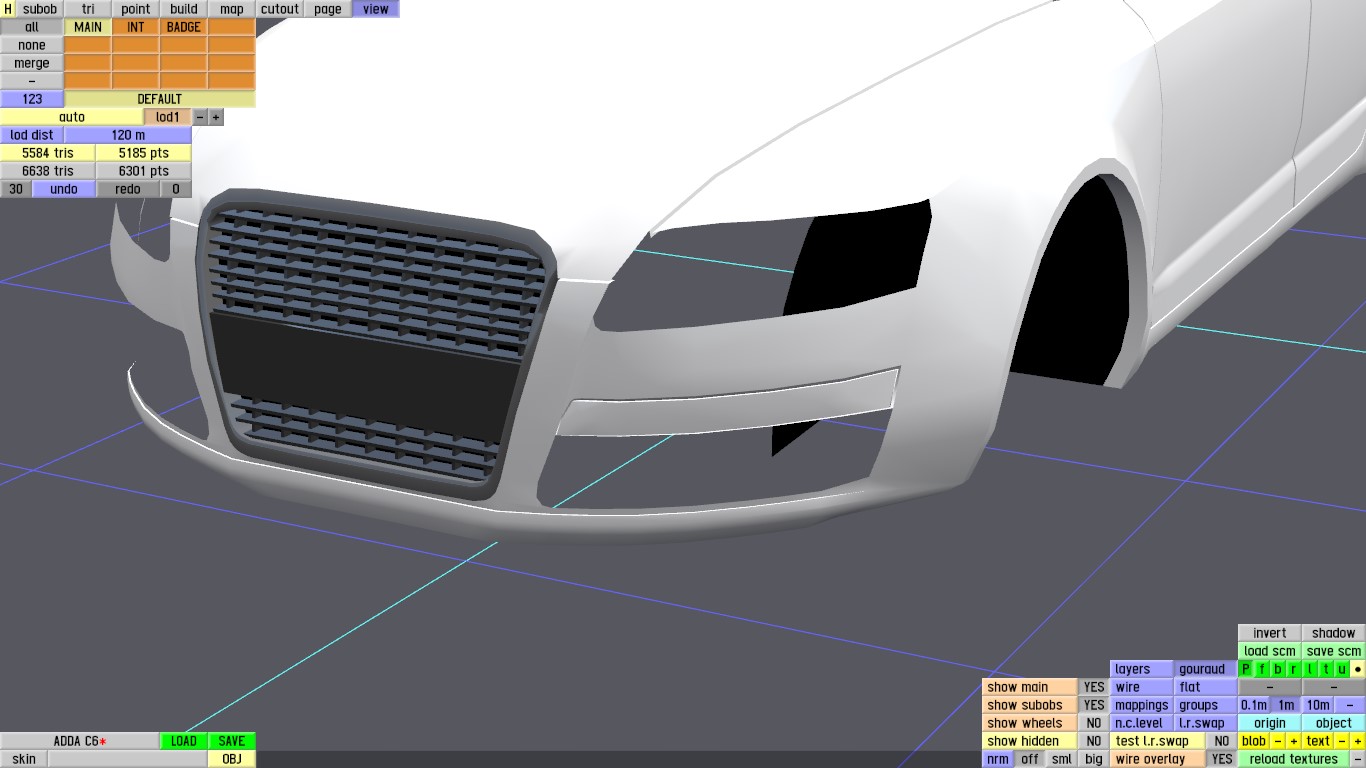Select the big size option
This screenshot has height=768, width=1366.
tap(1094, 759)
